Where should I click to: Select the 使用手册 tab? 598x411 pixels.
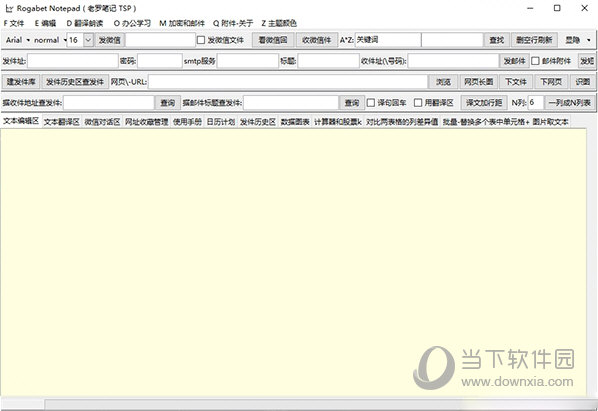(x=187, y=122)
